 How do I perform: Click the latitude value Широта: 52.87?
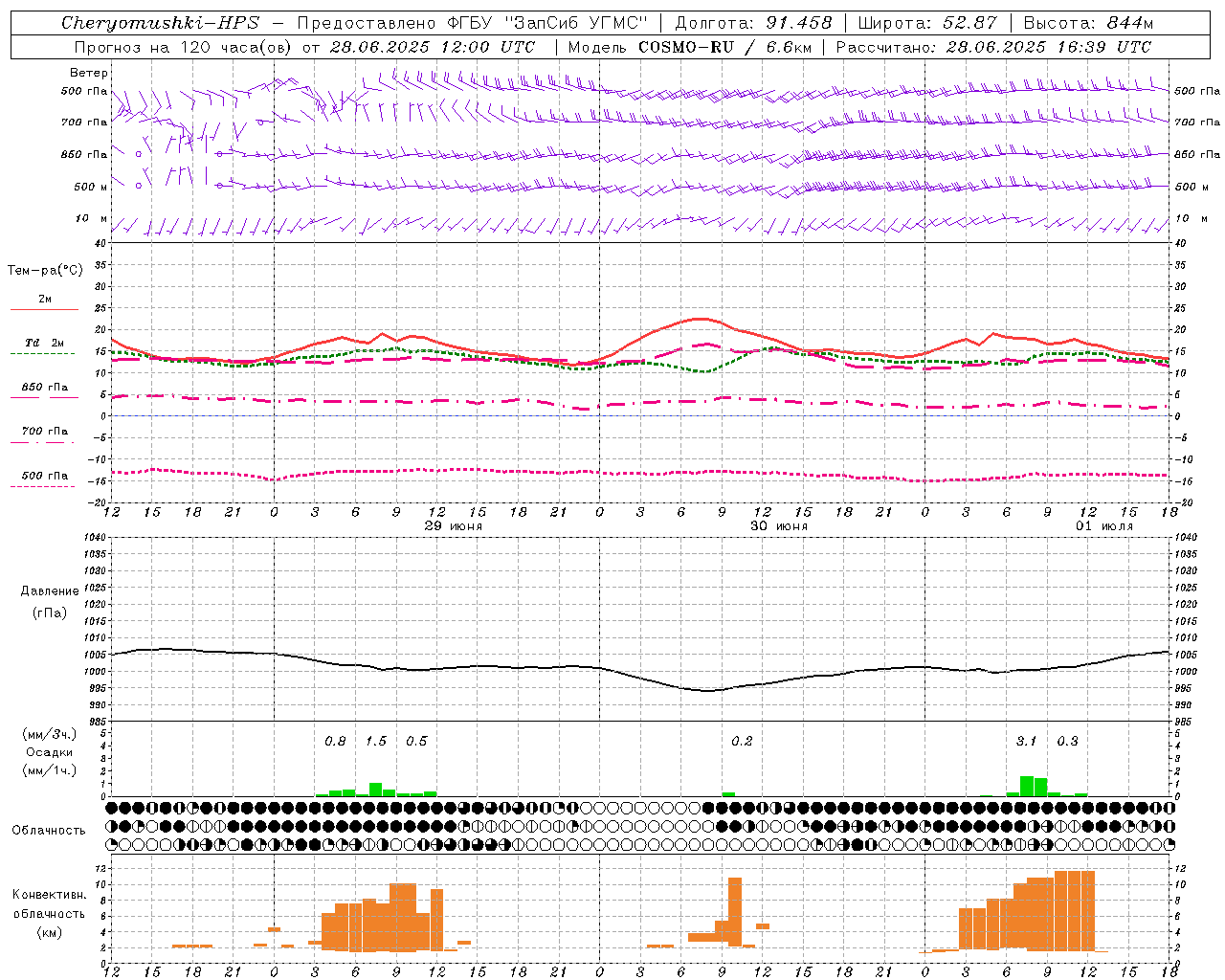click(x=927, y=23)
